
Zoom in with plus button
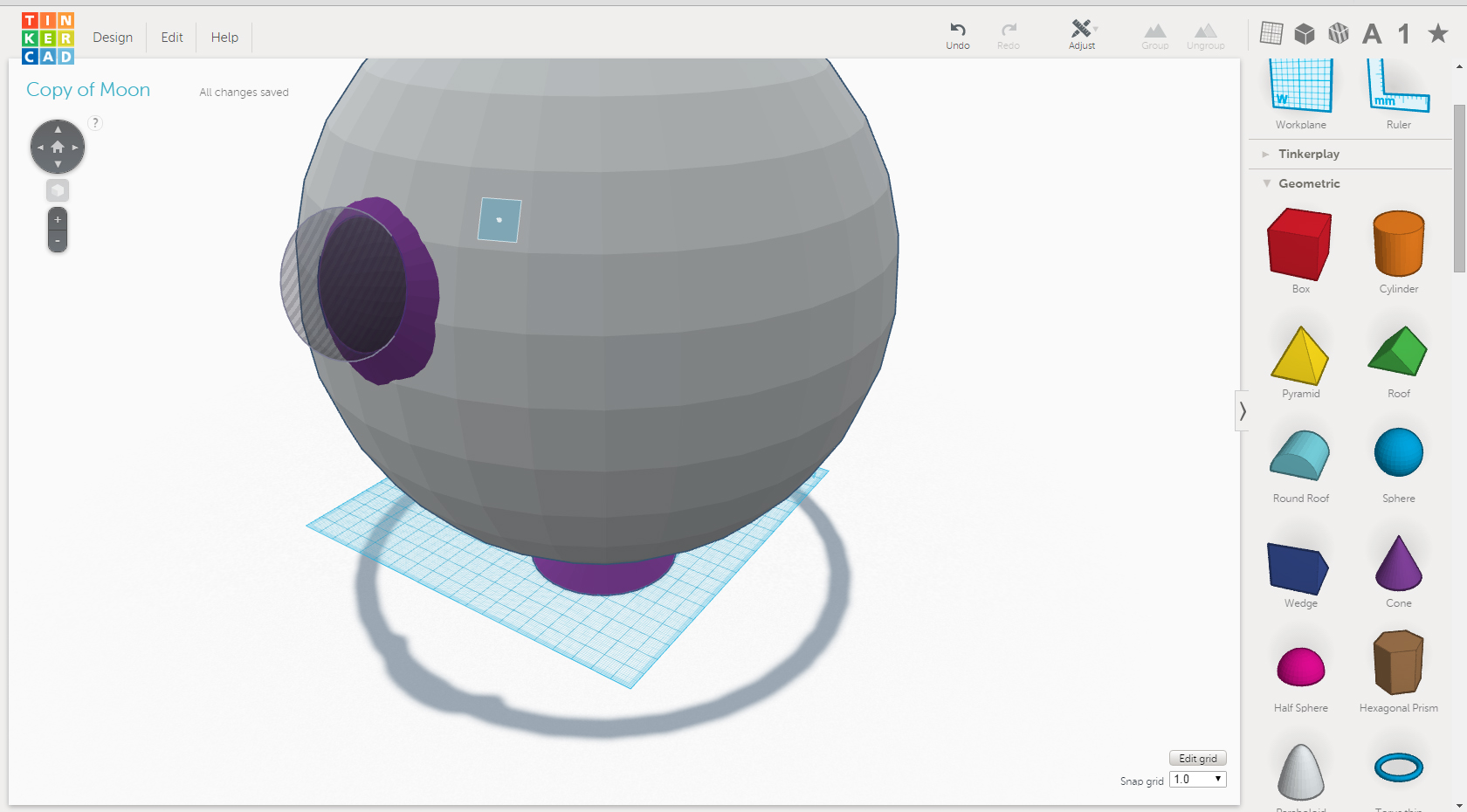tap(58, 219)
